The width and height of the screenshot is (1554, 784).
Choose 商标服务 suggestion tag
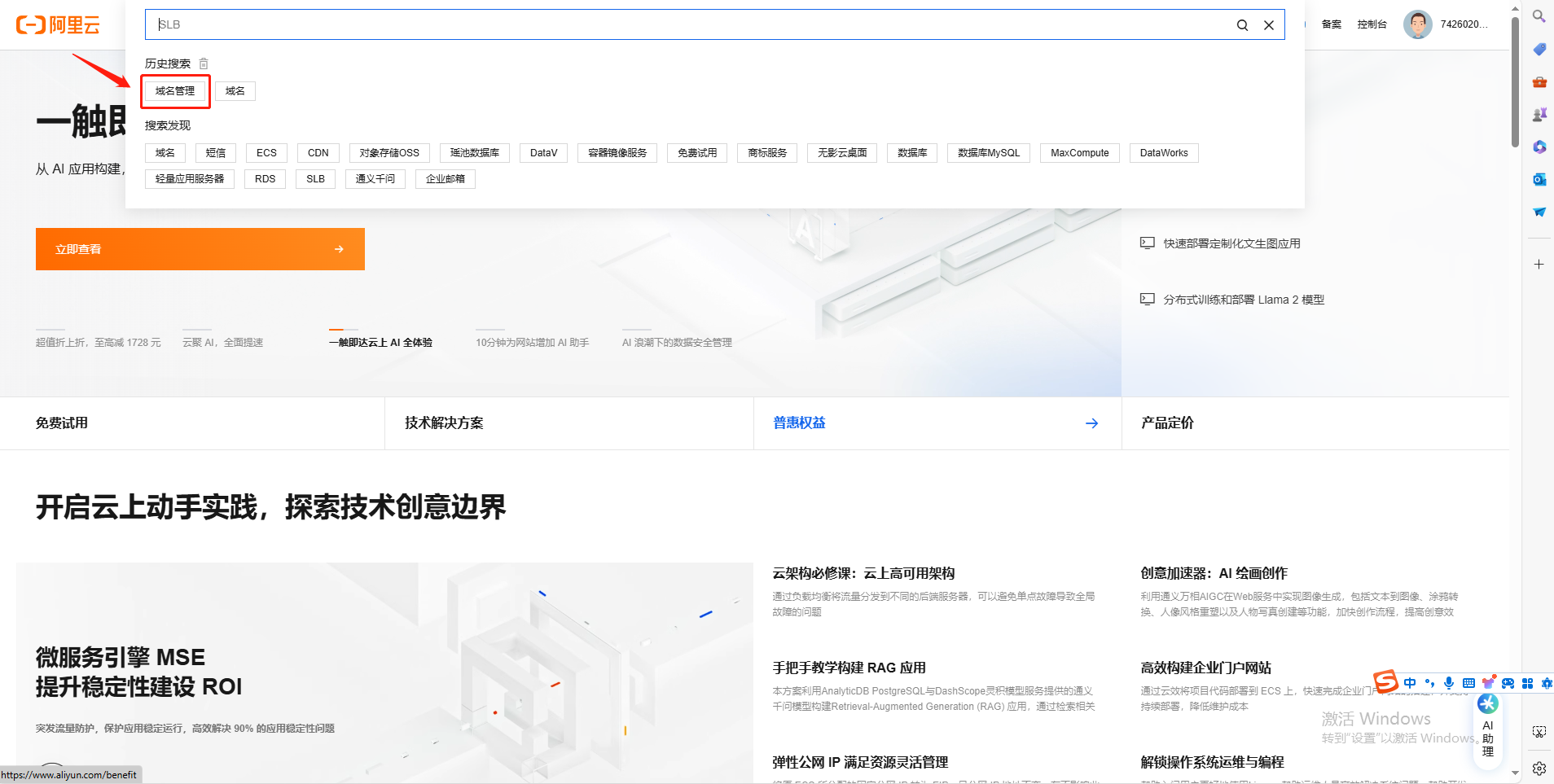(767, 153)
